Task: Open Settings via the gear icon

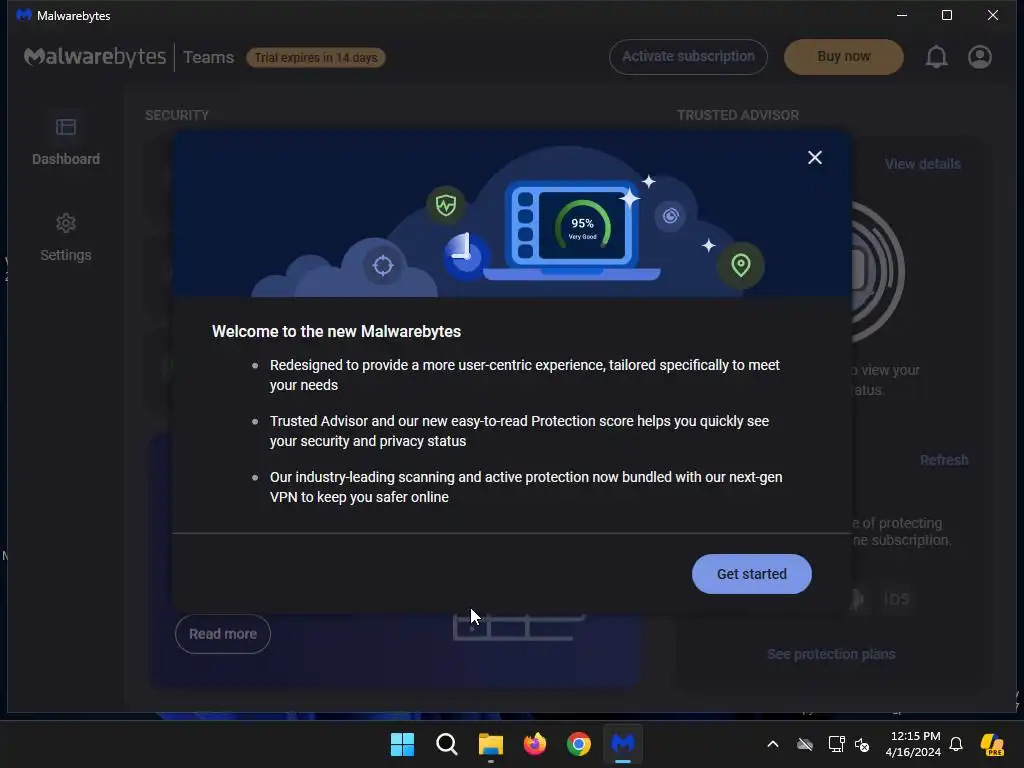Action: (x=66, y=223)
